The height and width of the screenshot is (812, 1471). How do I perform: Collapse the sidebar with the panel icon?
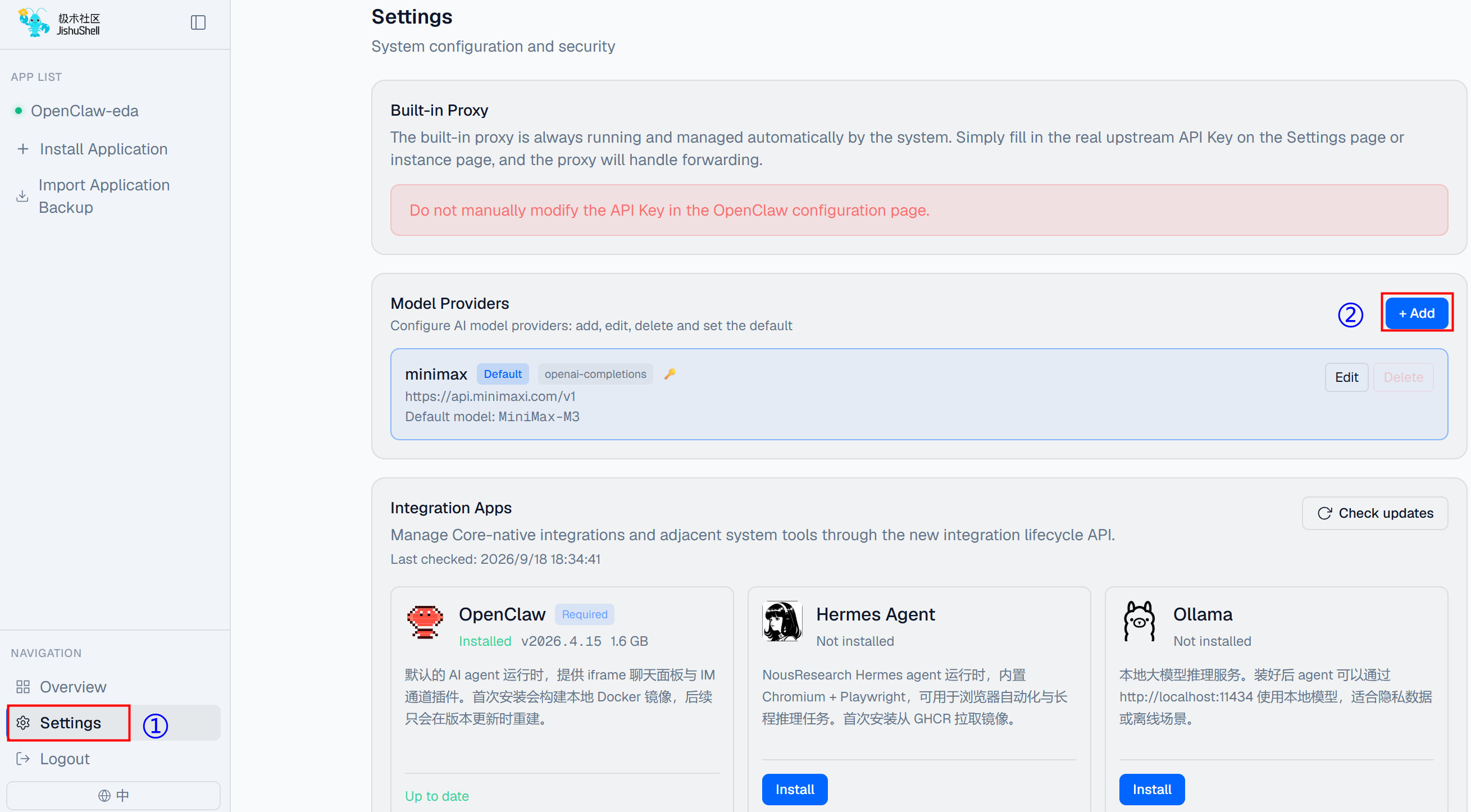click(x=198, y=22)
